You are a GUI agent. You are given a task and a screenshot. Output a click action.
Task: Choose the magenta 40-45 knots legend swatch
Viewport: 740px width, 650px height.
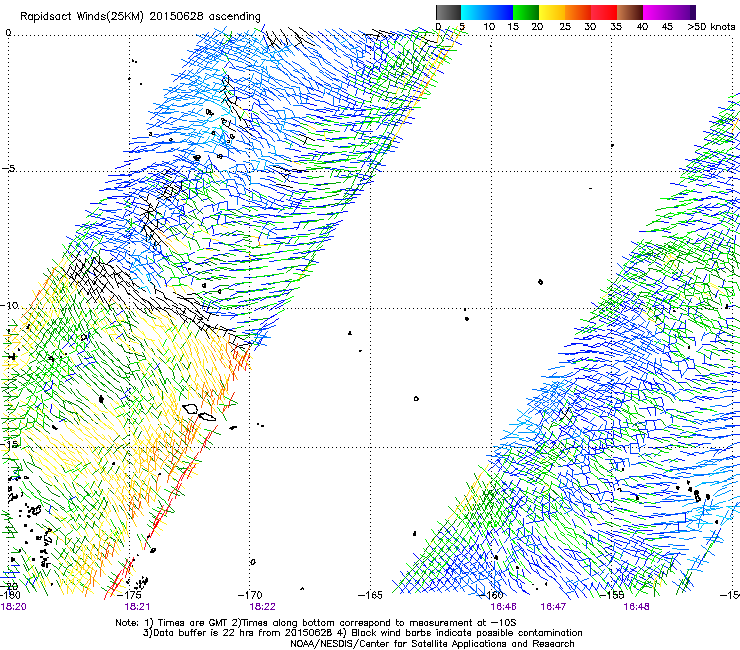click(x=656, y=12)
